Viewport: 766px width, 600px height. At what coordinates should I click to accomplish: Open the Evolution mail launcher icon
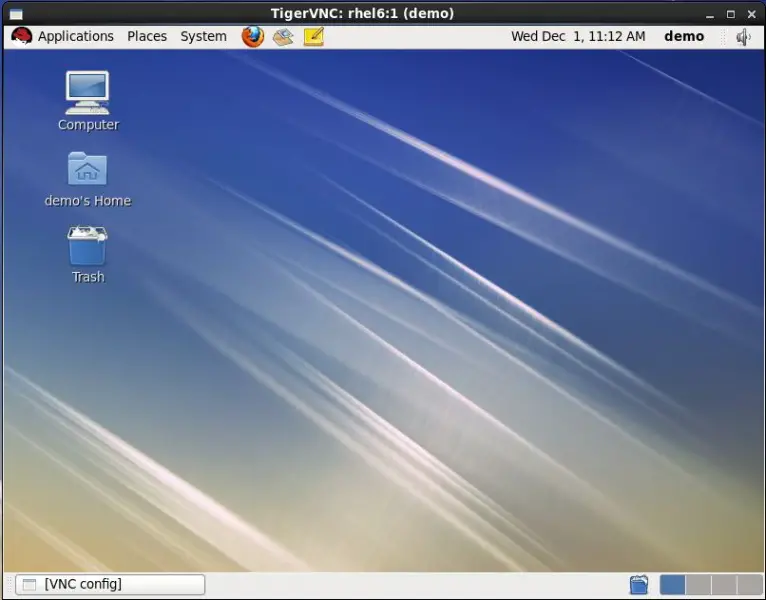(283, 37)
